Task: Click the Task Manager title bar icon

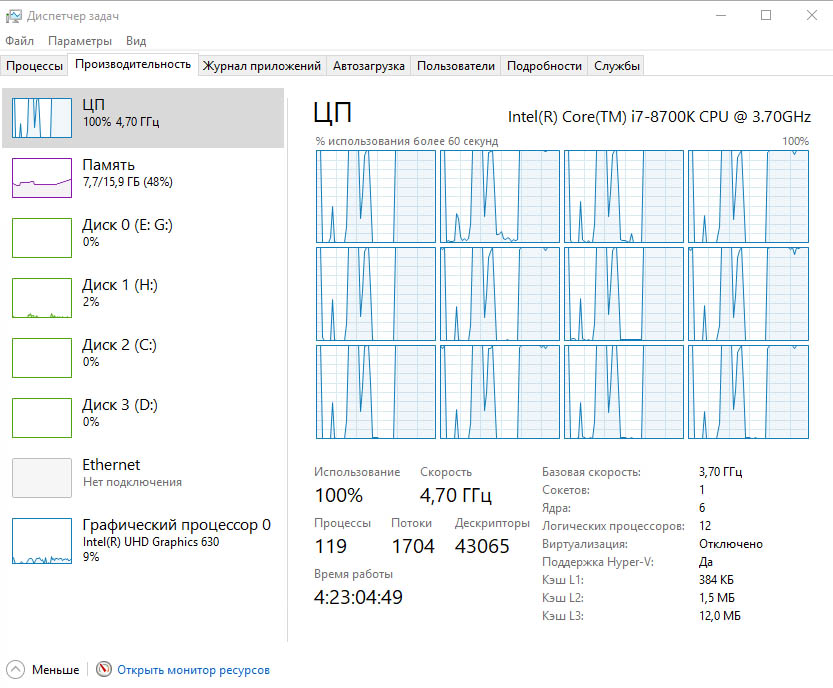Action: (13, 15)
